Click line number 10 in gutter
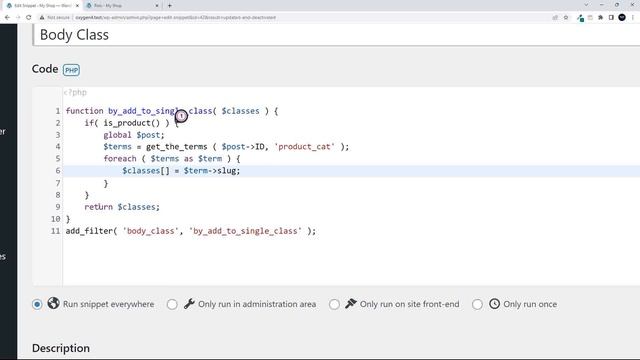This screenshot has width=640, height=360. (56, 219)
